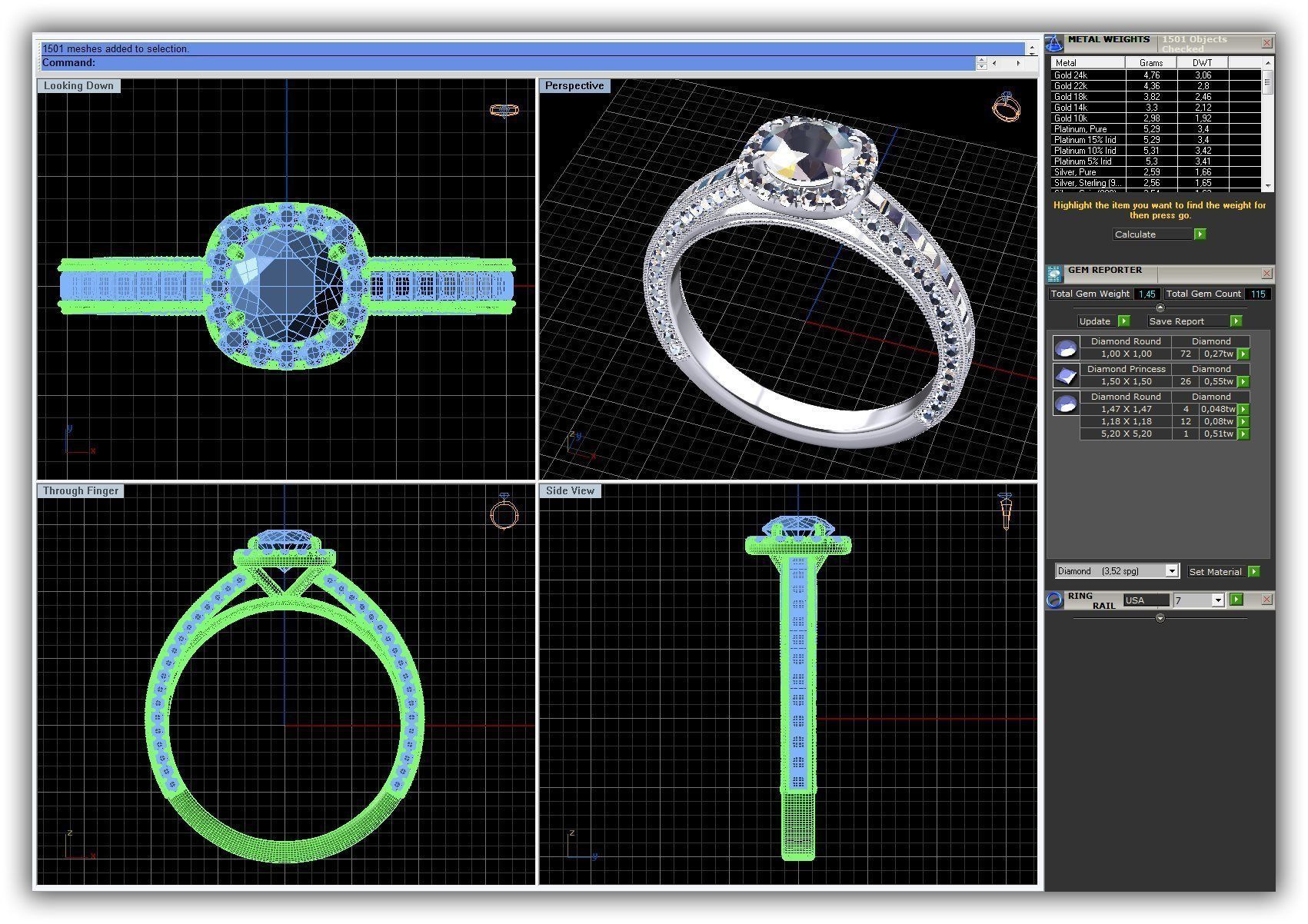Click the orange ring icon in Side View viewport
Screen dimensions: 1308x924
tap(1005, 511)
